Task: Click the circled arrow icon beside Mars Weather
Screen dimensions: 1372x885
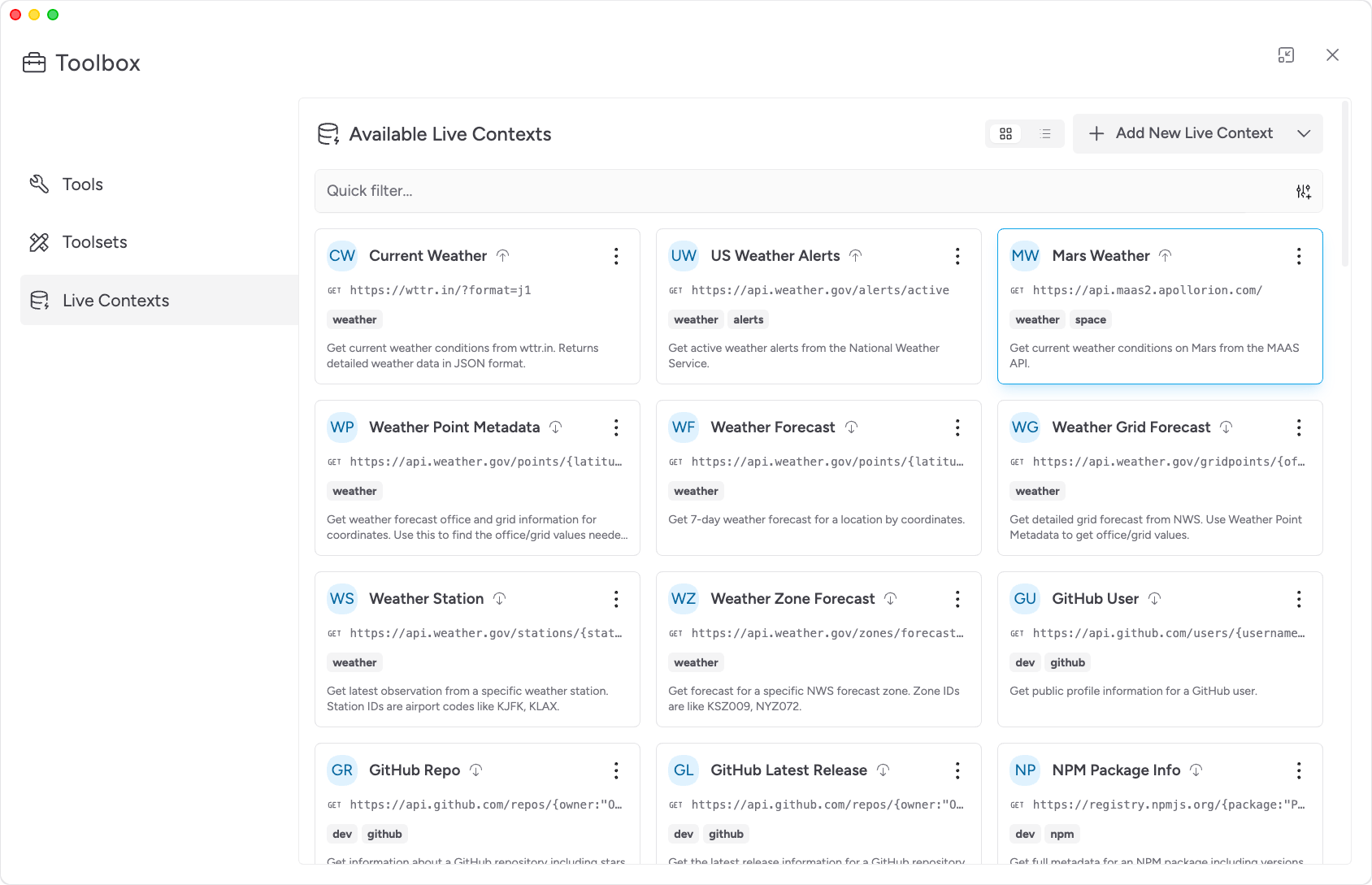Action: 1166,256
